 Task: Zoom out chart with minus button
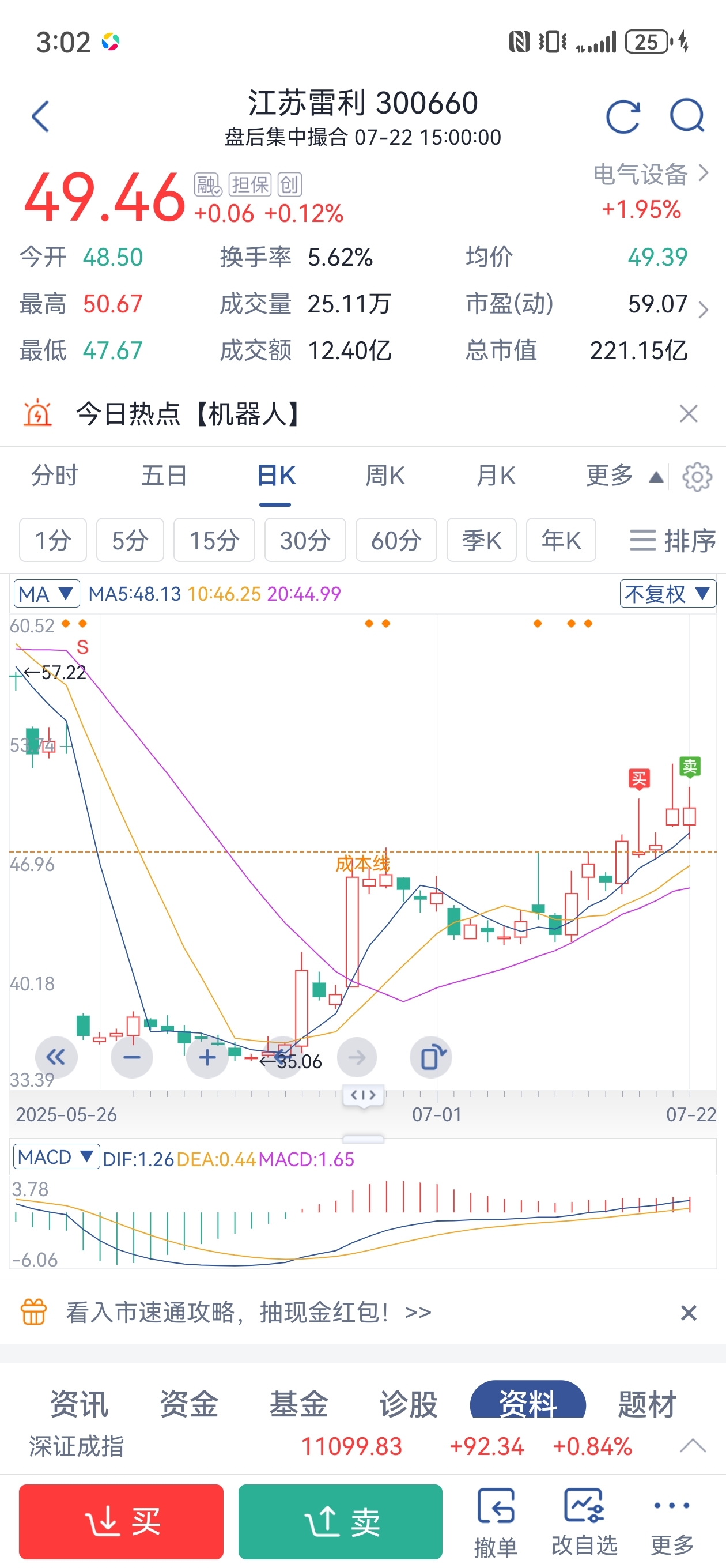(x=132, y=1057)
